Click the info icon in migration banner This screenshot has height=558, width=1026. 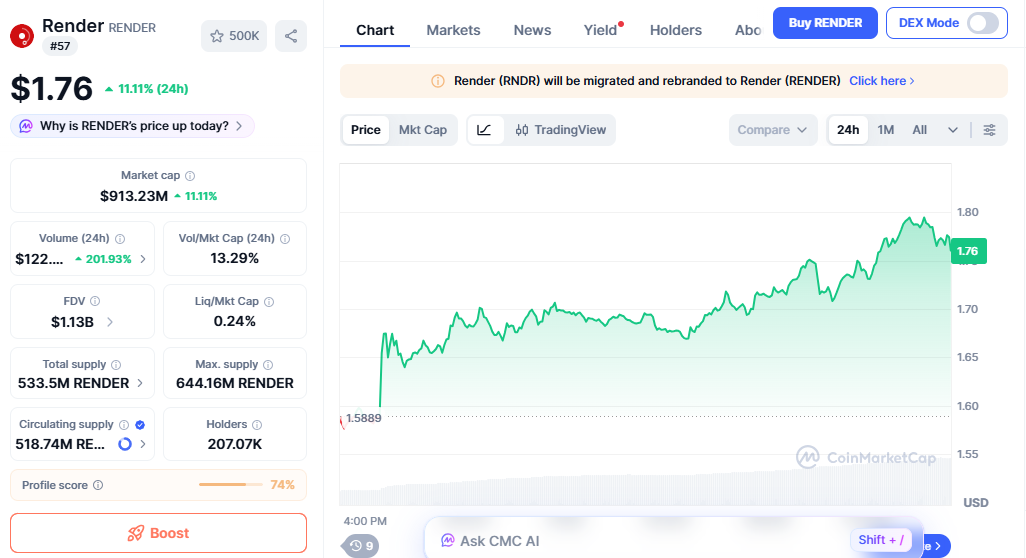click(x=438, y=81)
